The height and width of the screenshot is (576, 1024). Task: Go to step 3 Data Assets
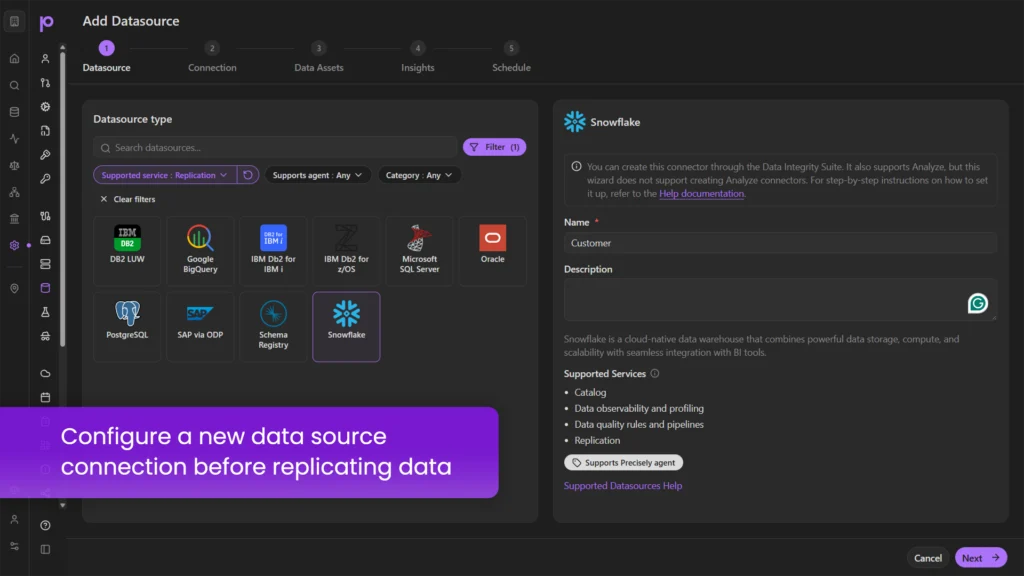(319, 57)
